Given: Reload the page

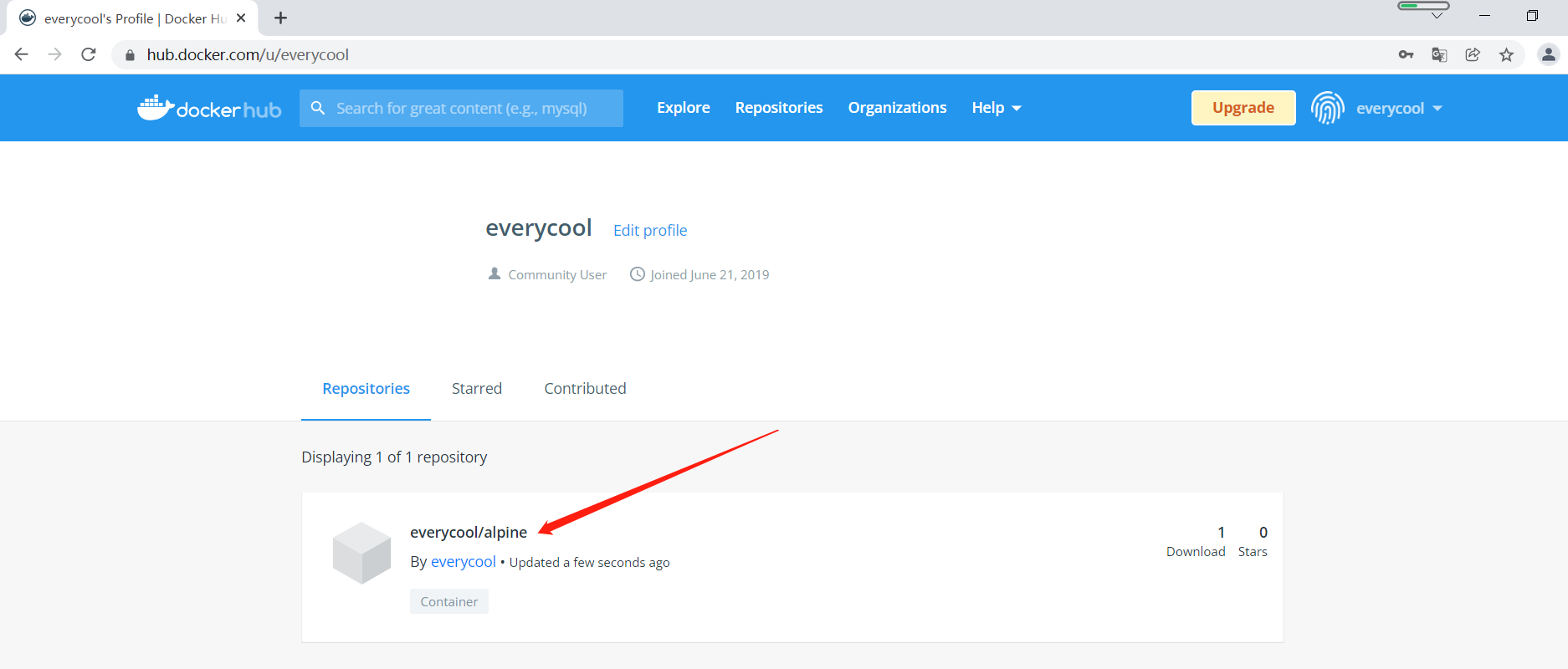Looking at the screenshot, I should point(89,54).
